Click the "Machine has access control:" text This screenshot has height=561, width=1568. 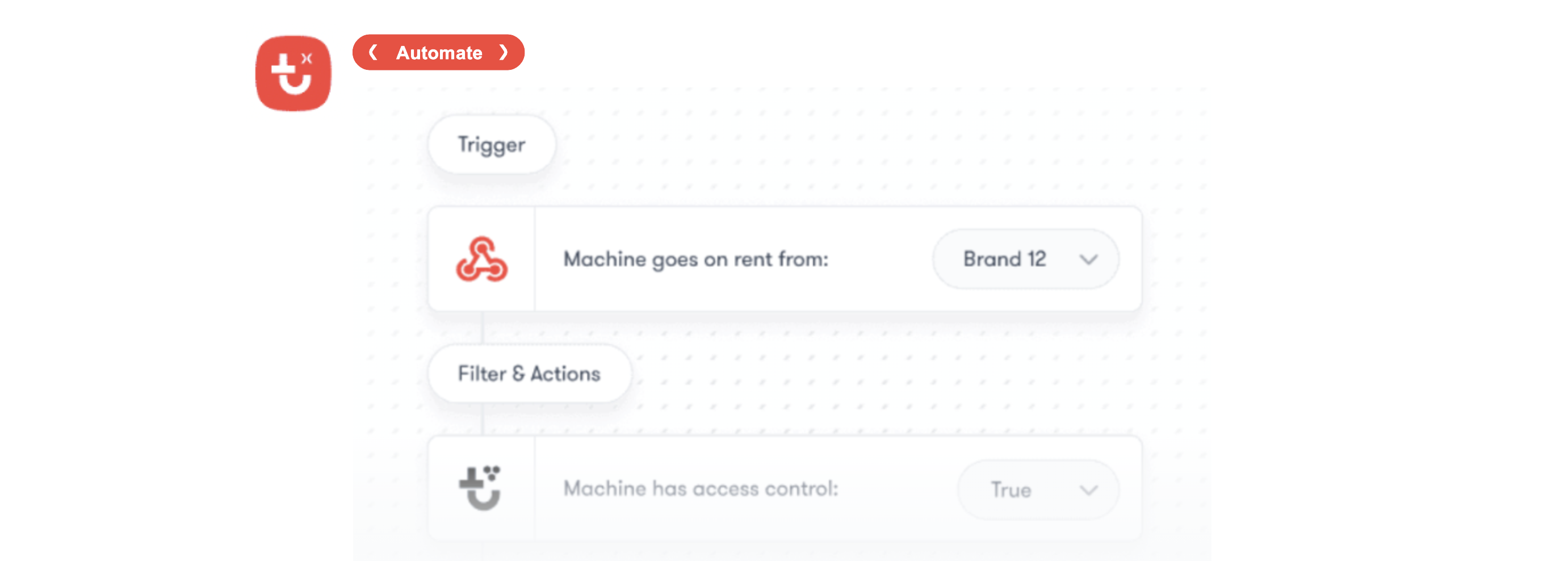coord(701,488)
